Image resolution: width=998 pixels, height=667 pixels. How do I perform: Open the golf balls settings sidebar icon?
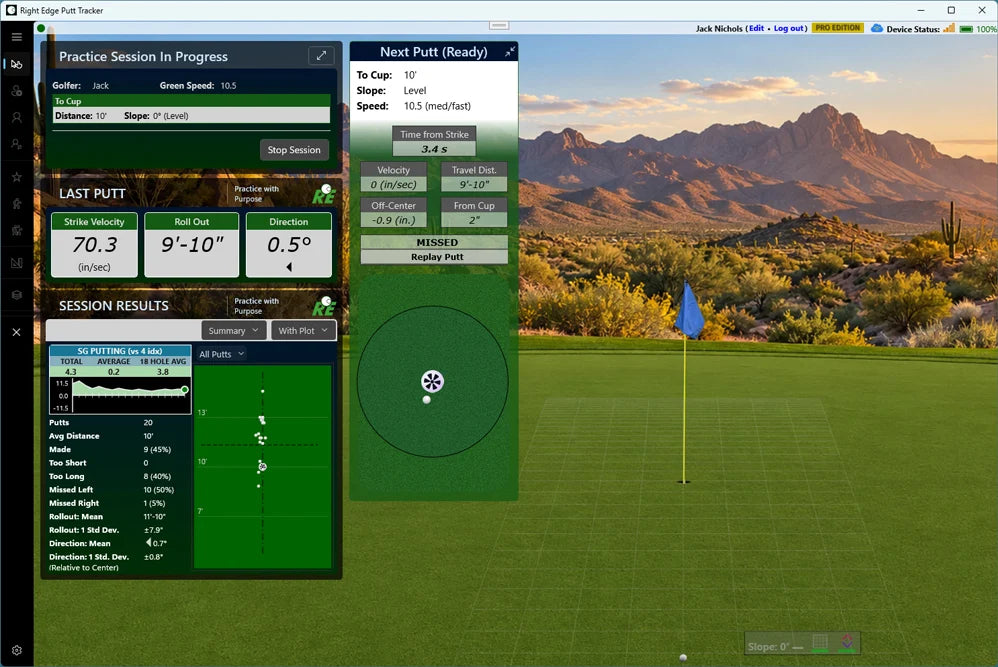point(17,91)
